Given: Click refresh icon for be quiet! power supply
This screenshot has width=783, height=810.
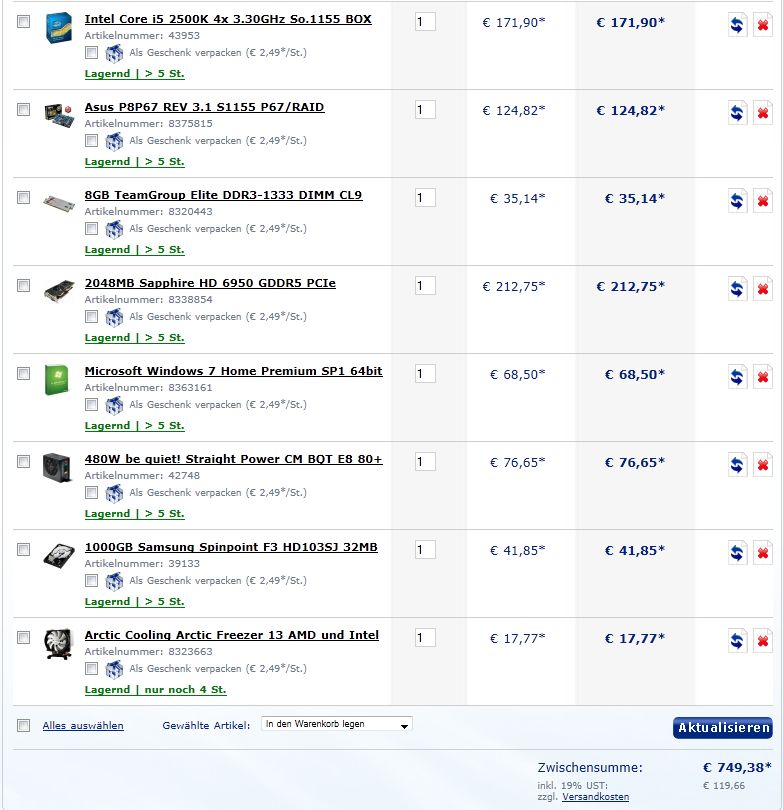Looking at the screenshot, I should coord(737,465).
